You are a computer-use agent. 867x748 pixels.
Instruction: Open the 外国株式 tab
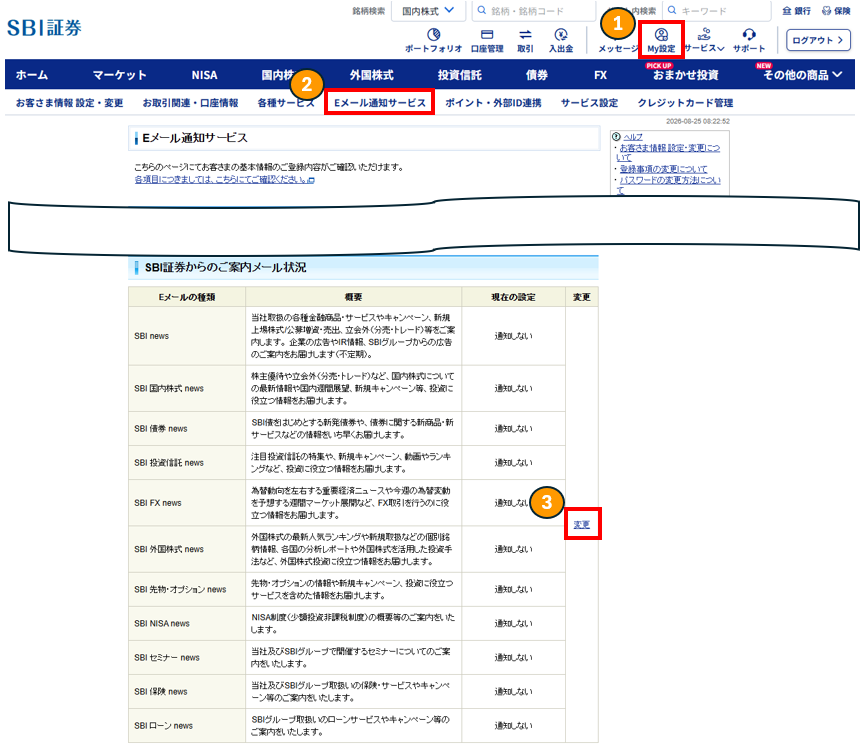[372, 75]
